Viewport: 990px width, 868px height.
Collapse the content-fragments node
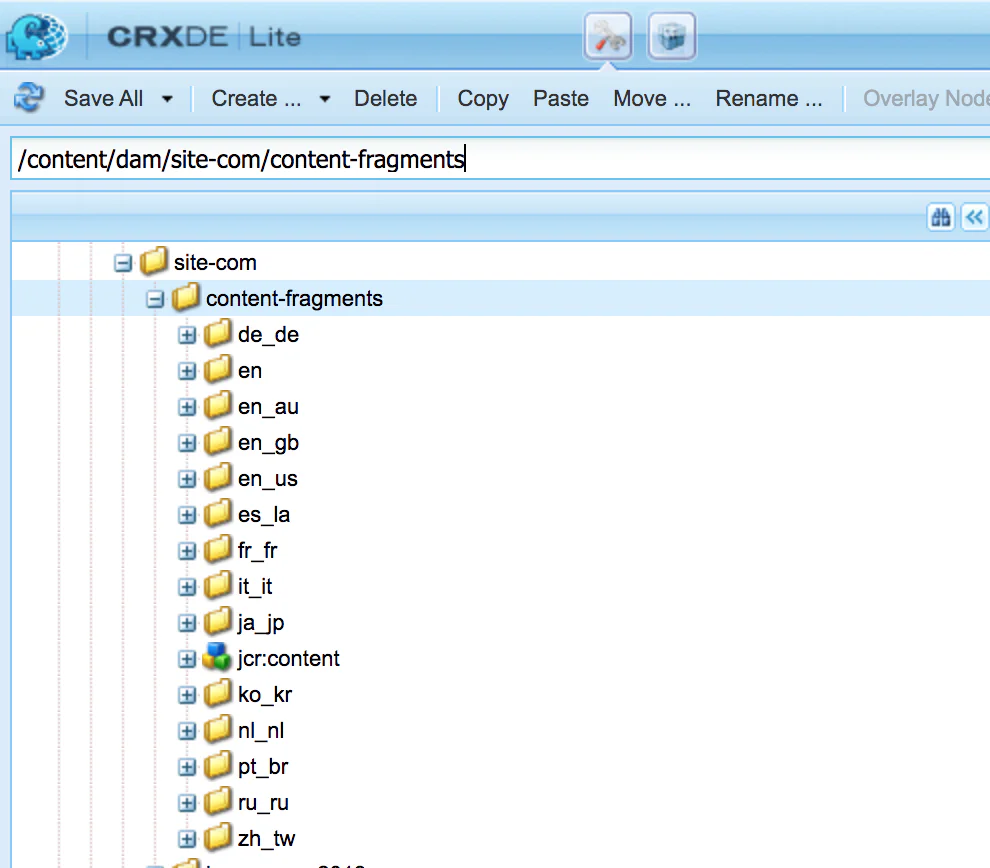(155, 299)
